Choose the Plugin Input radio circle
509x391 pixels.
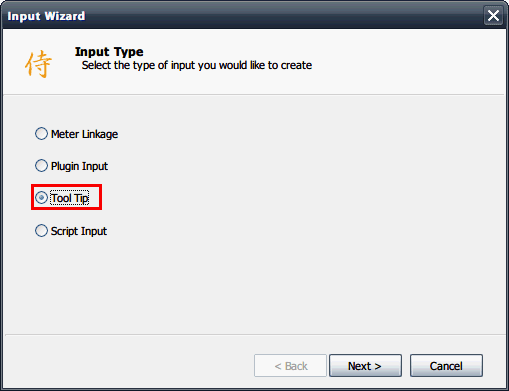click(41, 166)
